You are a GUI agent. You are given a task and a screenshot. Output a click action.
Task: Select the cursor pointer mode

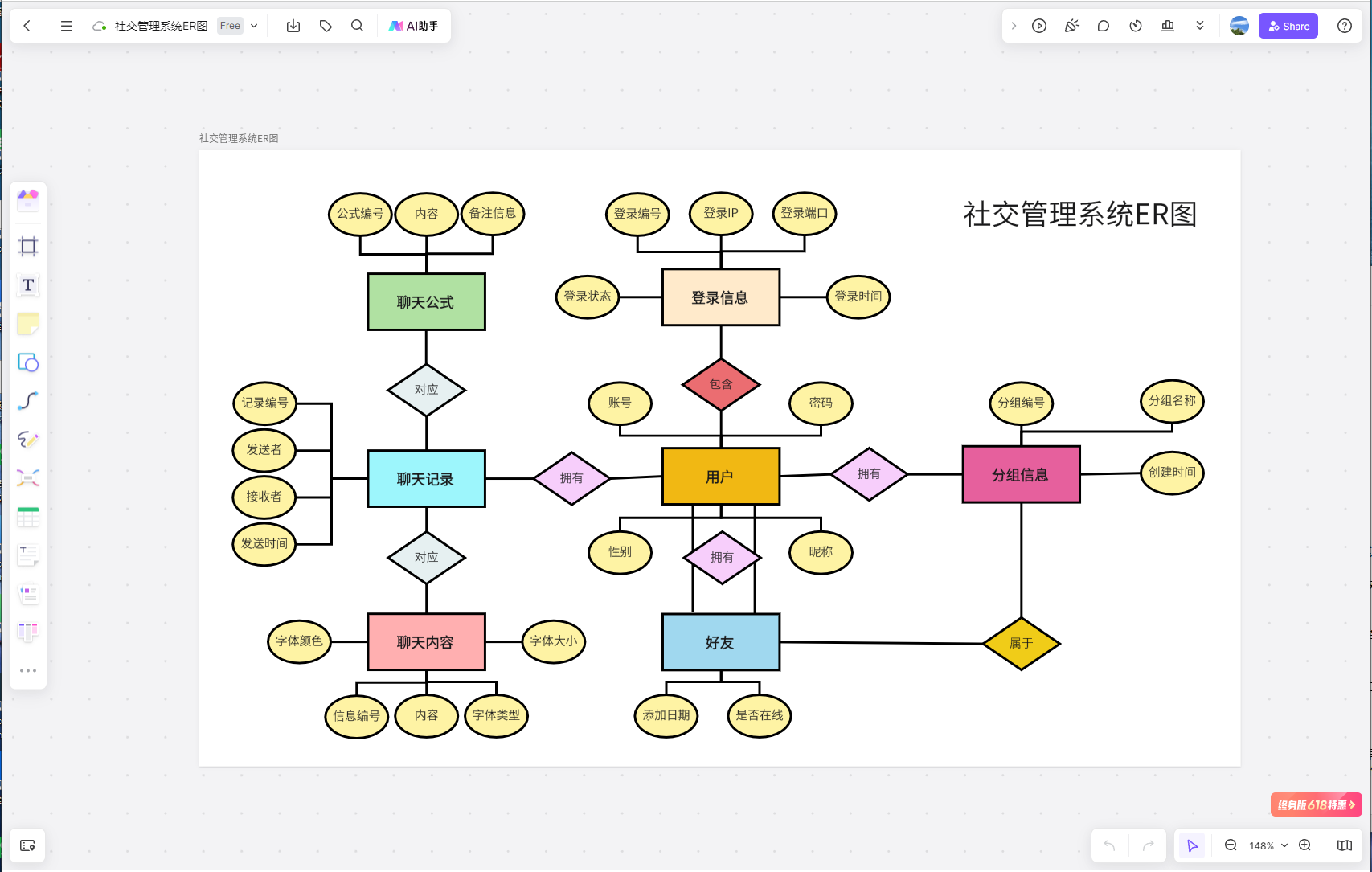click(1192, 845)
